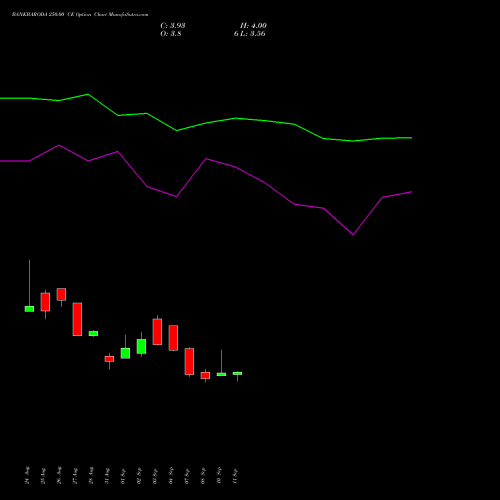This screenshot has width=500, height=500.
Task: Click the 11 Sep last green candlestick
Action: 237,374
